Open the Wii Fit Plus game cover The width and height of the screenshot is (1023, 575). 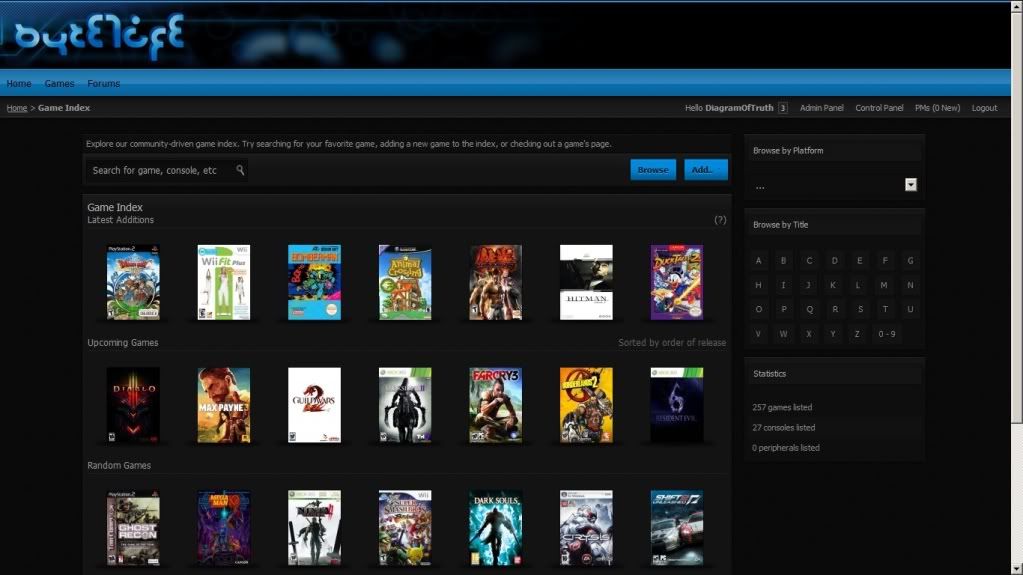click(224, 283)
